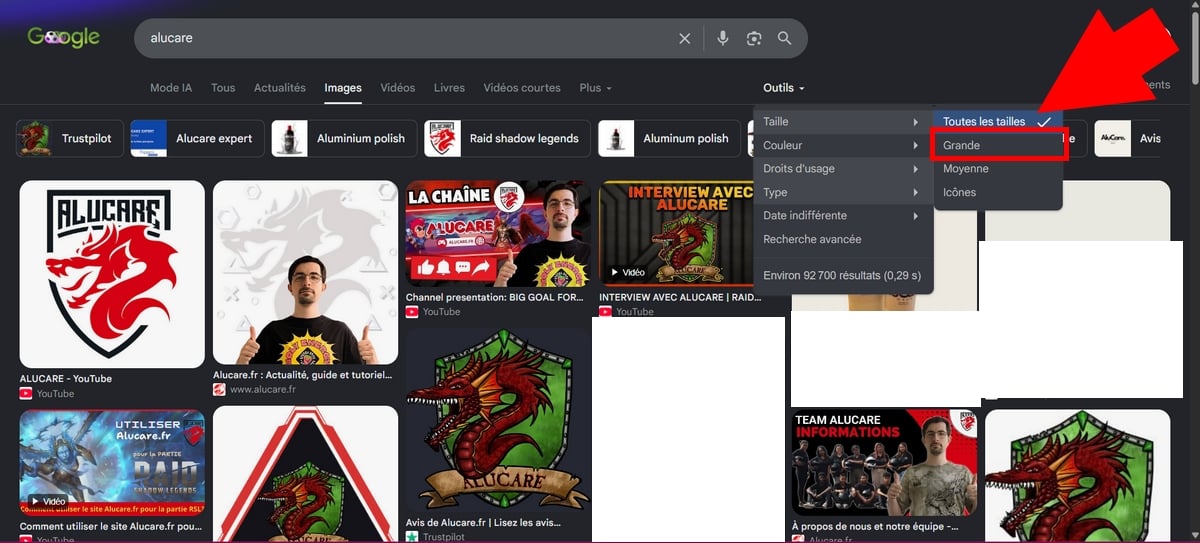The width and height of the screenshot is (1200, 543).
Task: Choose the Icônes size option
Action: (998, 192)
